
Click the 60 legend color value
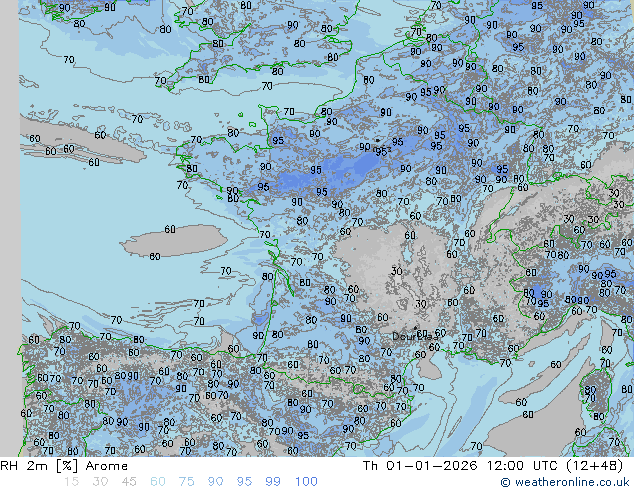coord(158,482)
